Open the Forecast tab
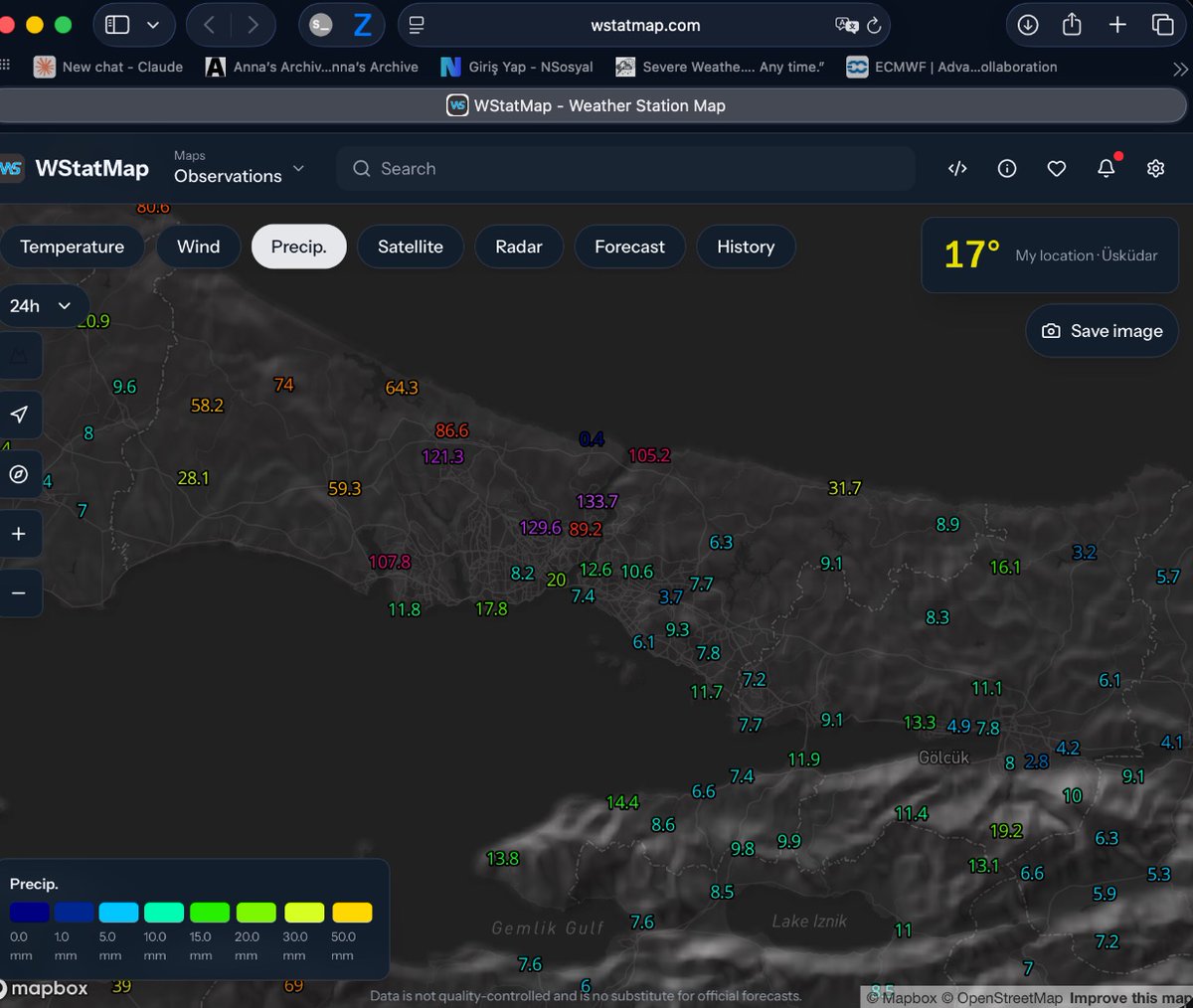The width and height of the screenshot is (1193, 1008). [629, 247]
